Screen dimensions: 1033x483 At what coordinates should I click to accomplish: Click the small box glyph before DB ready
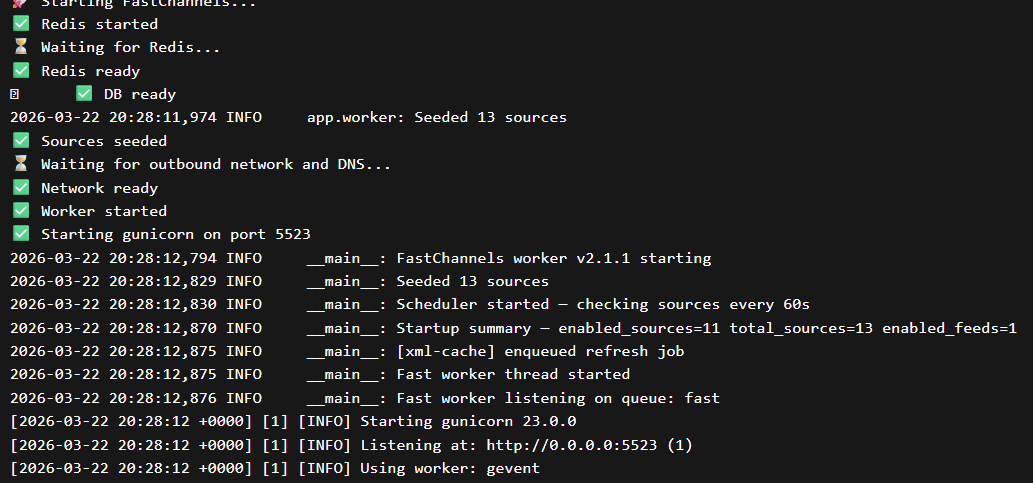coord(14,94)
